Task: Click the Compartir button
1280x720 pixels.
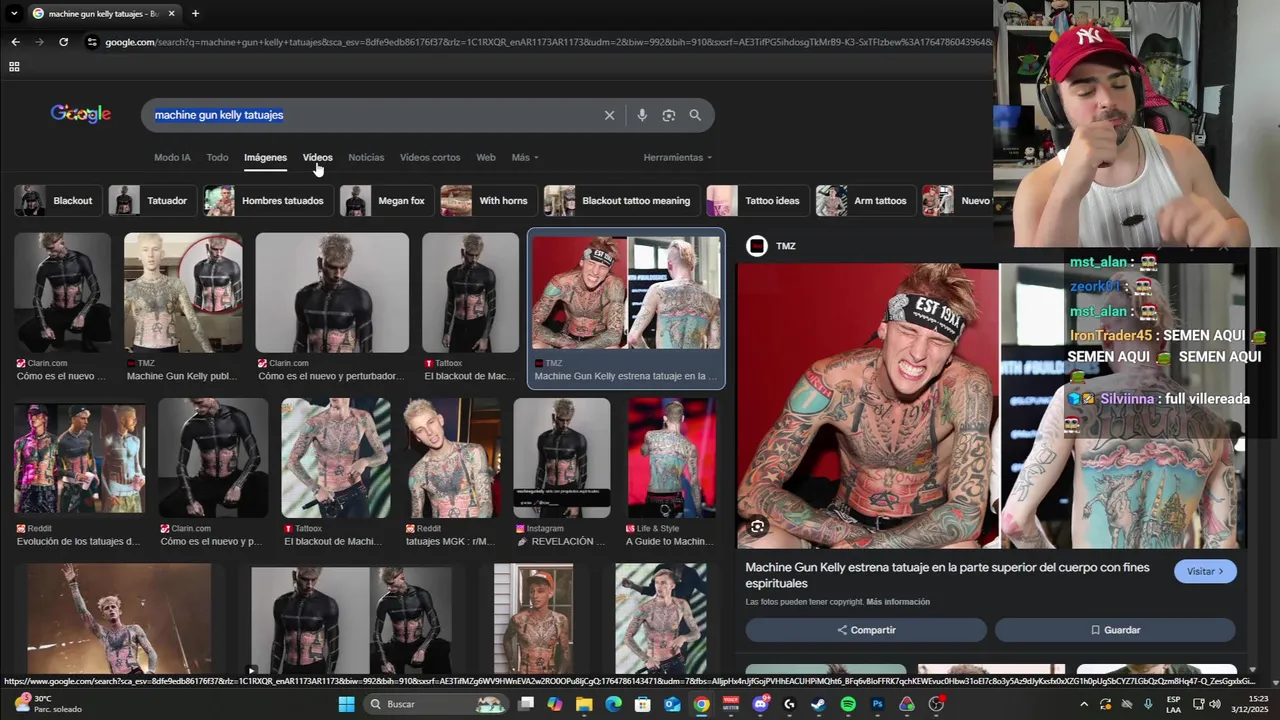Action: (866, 630)
